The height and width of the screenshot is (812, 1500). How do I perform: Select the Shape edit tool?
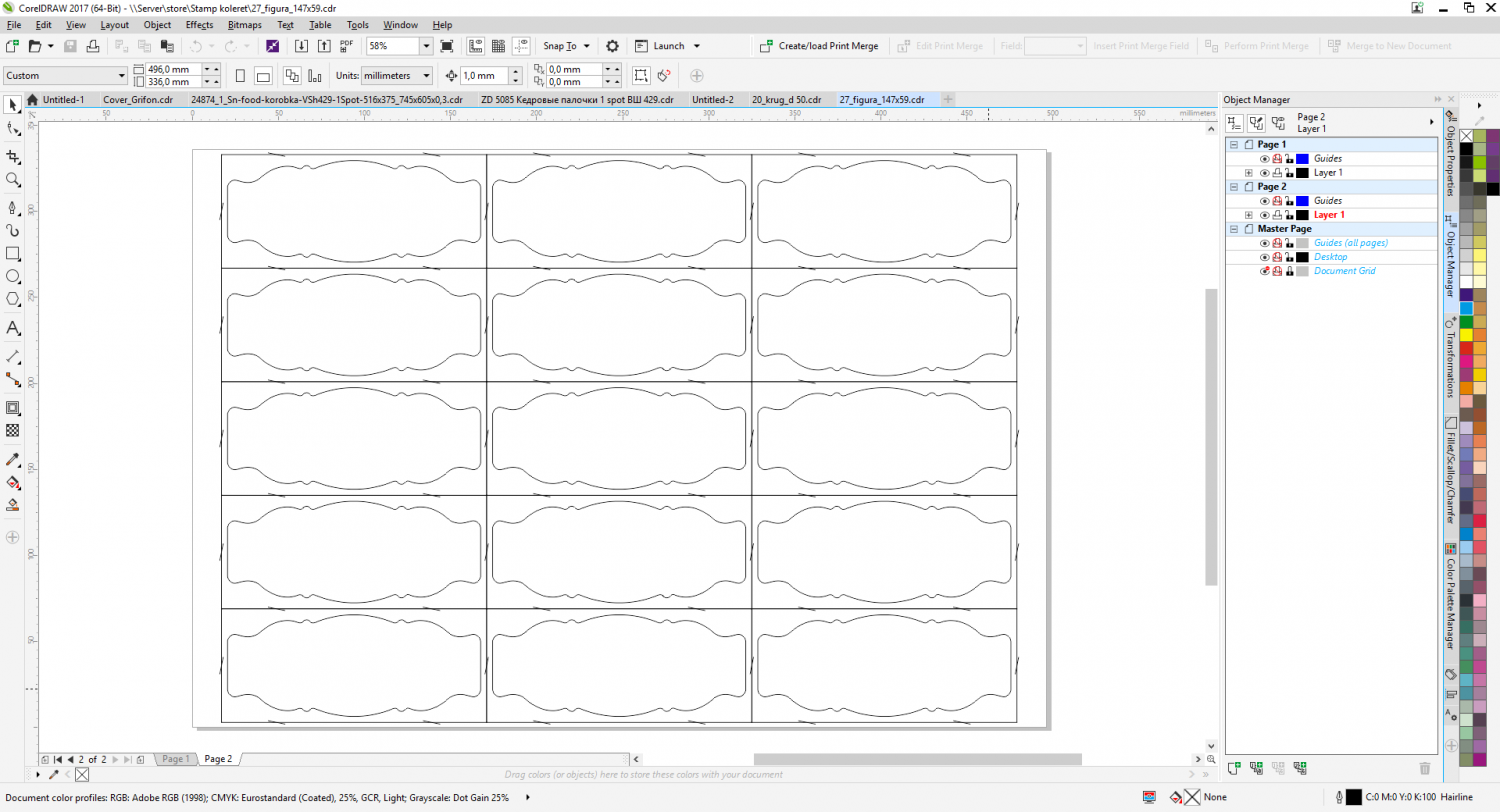coord(13,129)
